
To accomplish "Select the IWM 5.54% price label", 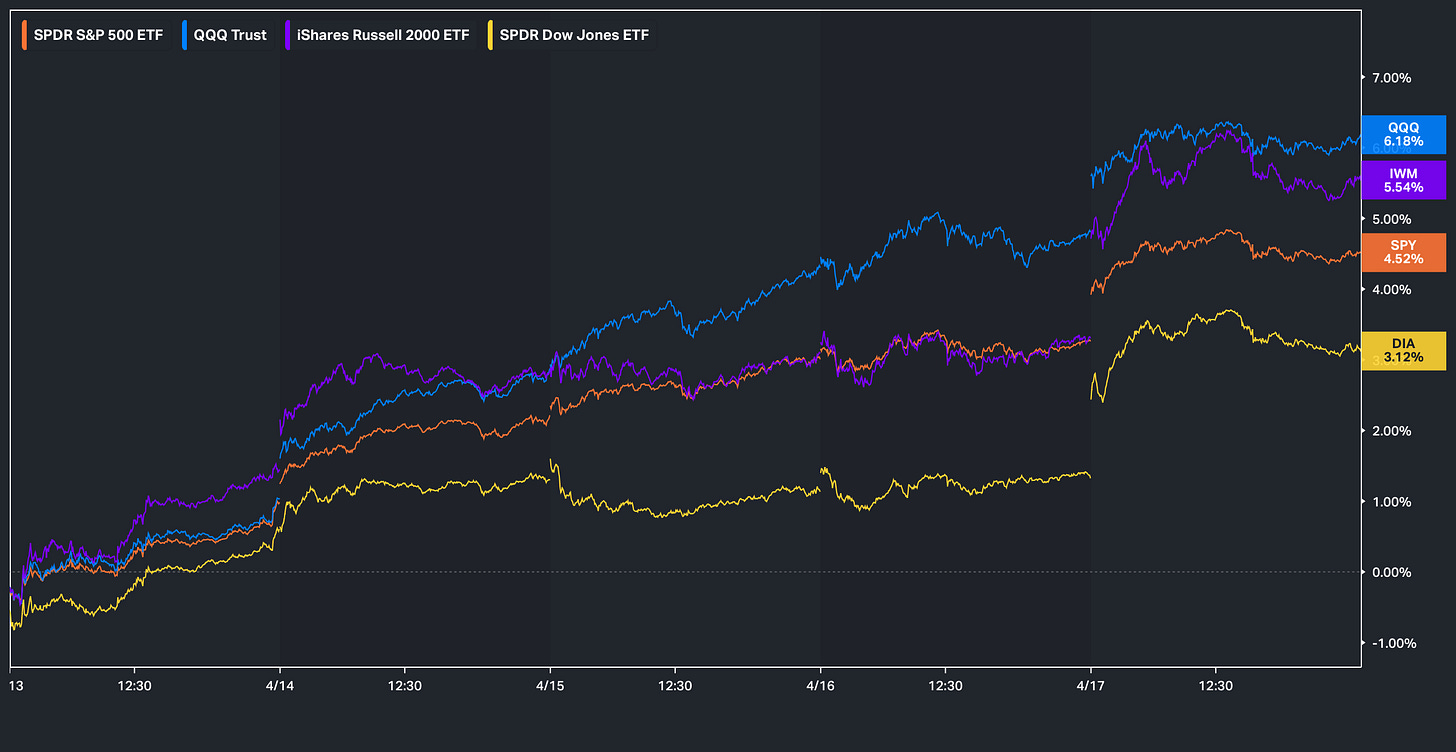I will [1403, 180].
